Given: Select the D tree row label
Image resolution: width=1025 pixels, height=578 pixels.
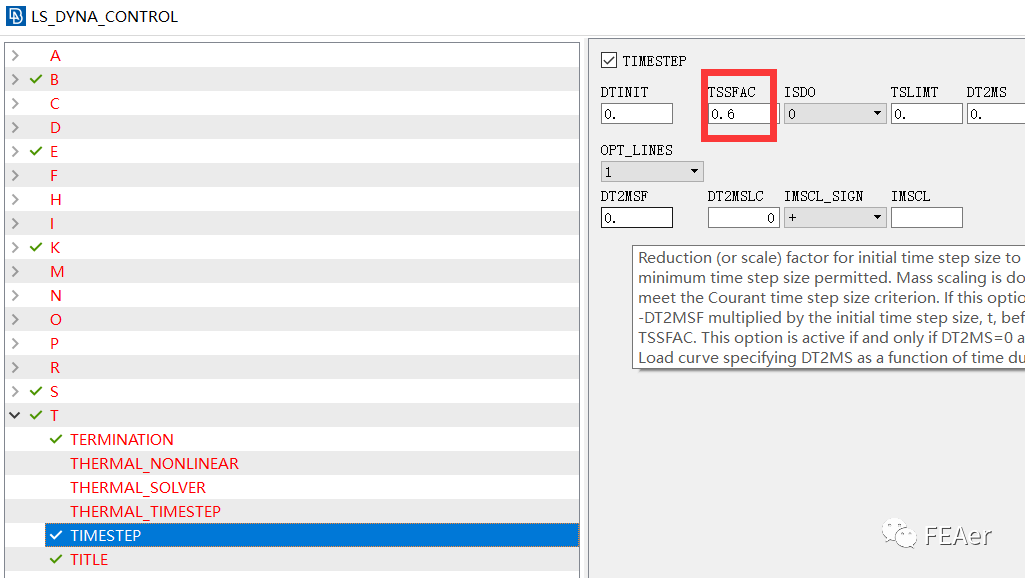Looking at the screenshot, I should coord(56,128).
